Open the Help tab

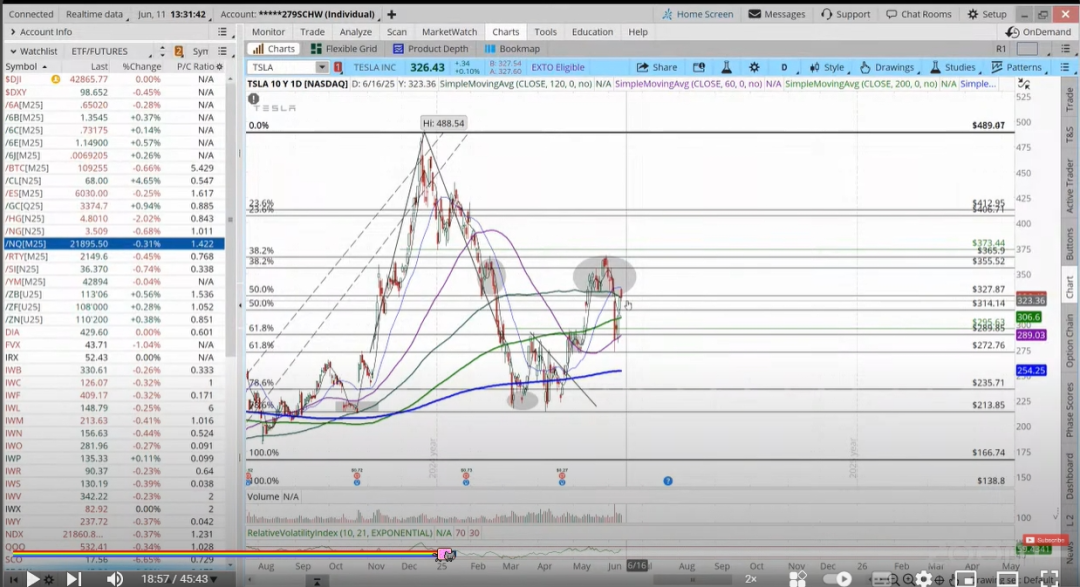click(638, 32)
